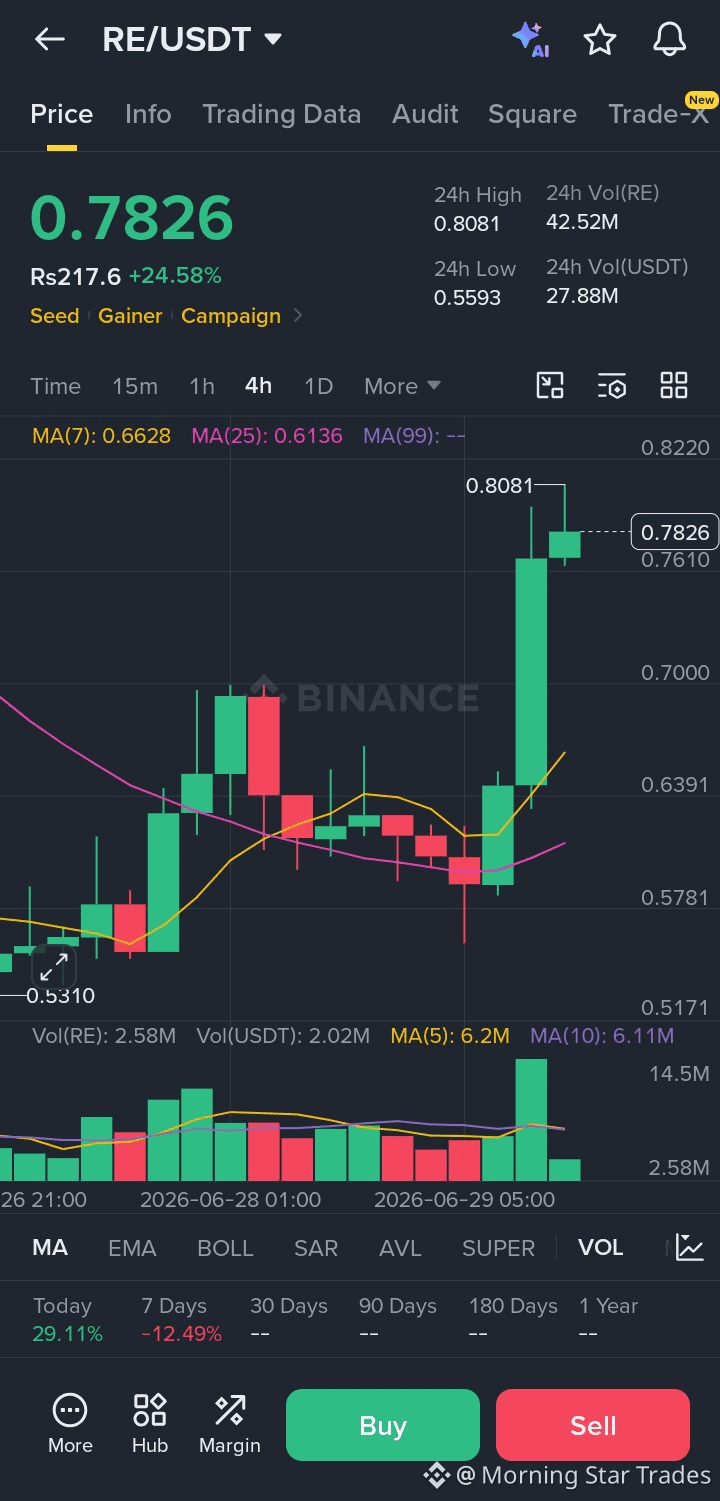This screenshot has height=1501, width=720.
Task: Toggle the BOLL indicator
Action: pos(225,1247)
